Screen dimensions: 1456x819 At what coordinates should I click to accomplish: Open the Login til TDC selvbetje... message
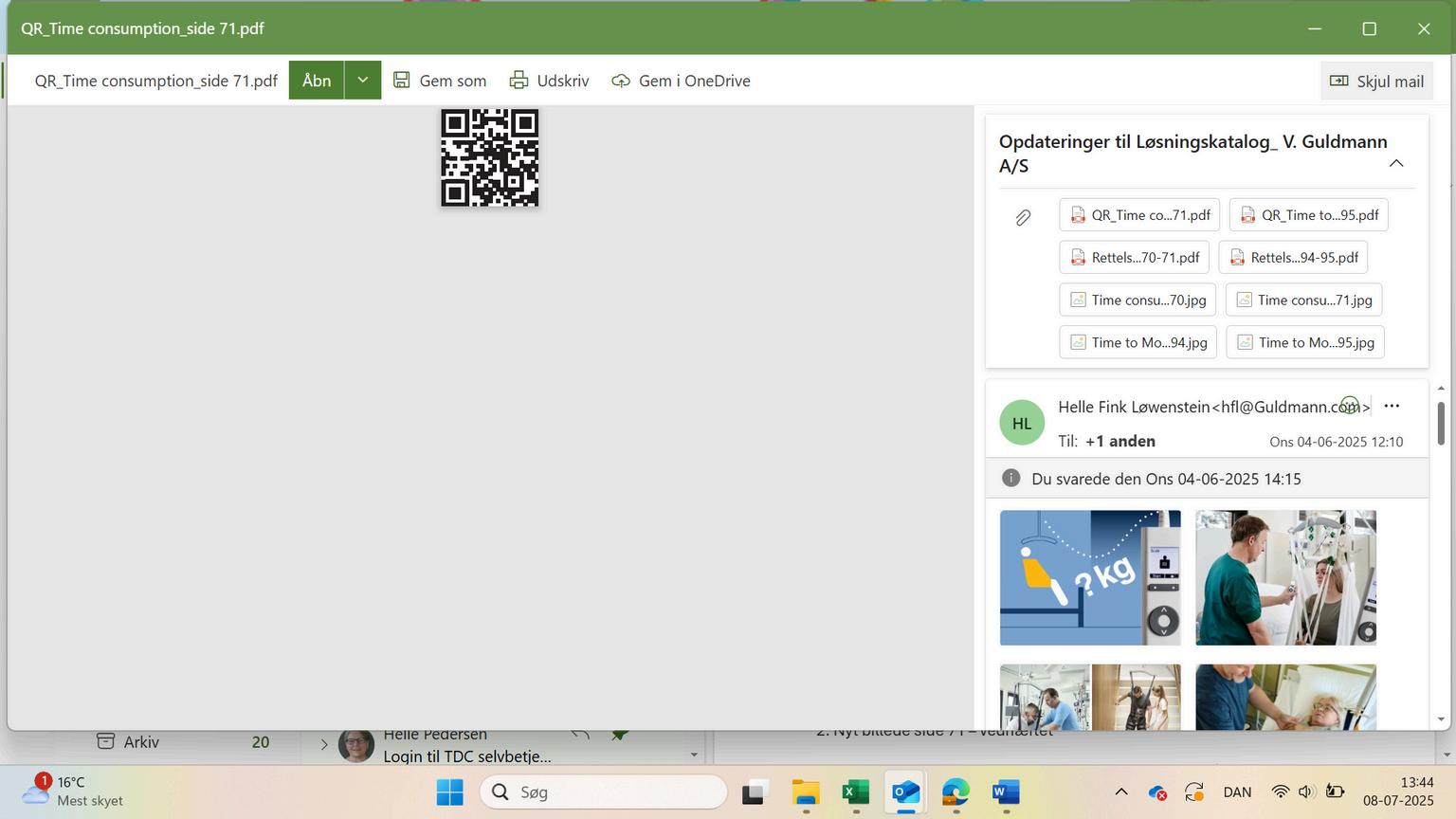(x=467, y=756)
